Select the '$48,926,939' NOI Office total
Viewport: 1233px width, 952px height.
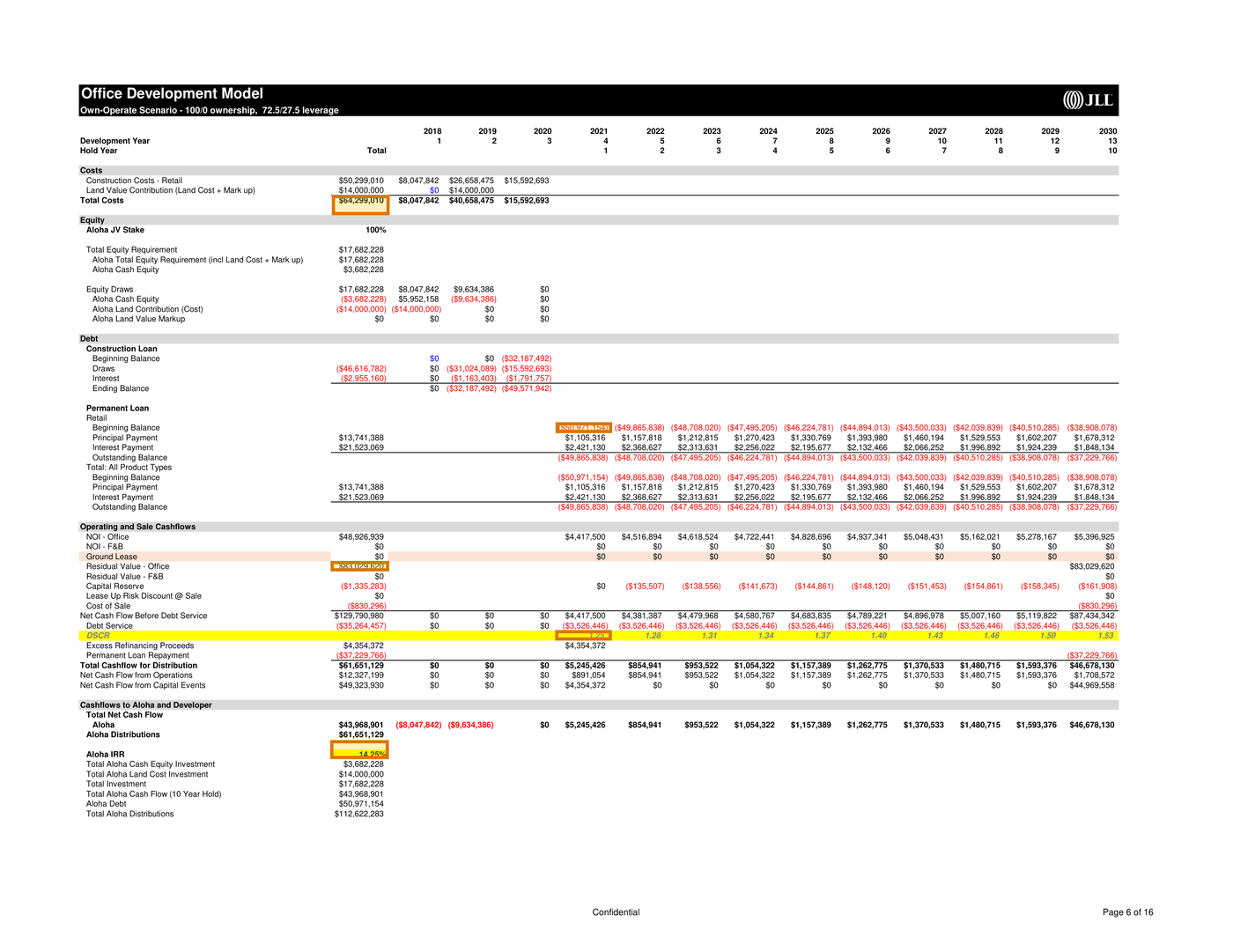pos(361,536)
